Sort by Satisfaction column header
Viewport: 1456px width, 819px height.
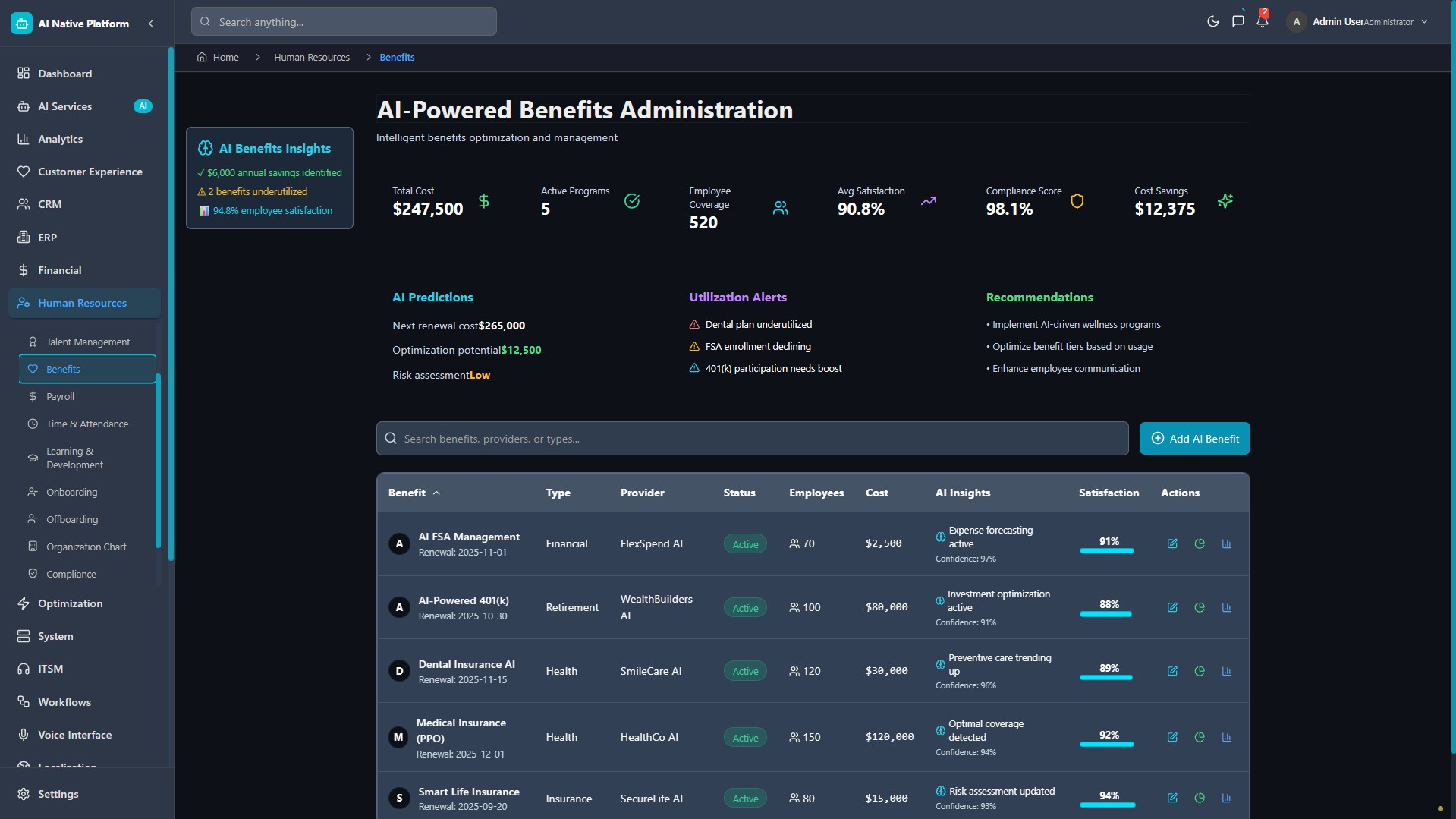pyautogui.click(x=1109, y=493)
